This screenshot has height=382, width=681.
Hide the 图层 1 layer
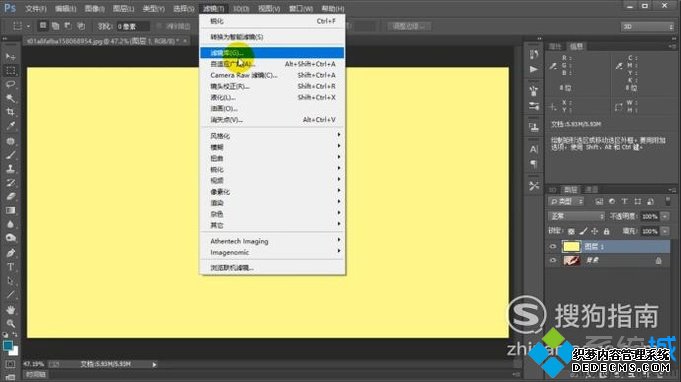tap(553, 247)
